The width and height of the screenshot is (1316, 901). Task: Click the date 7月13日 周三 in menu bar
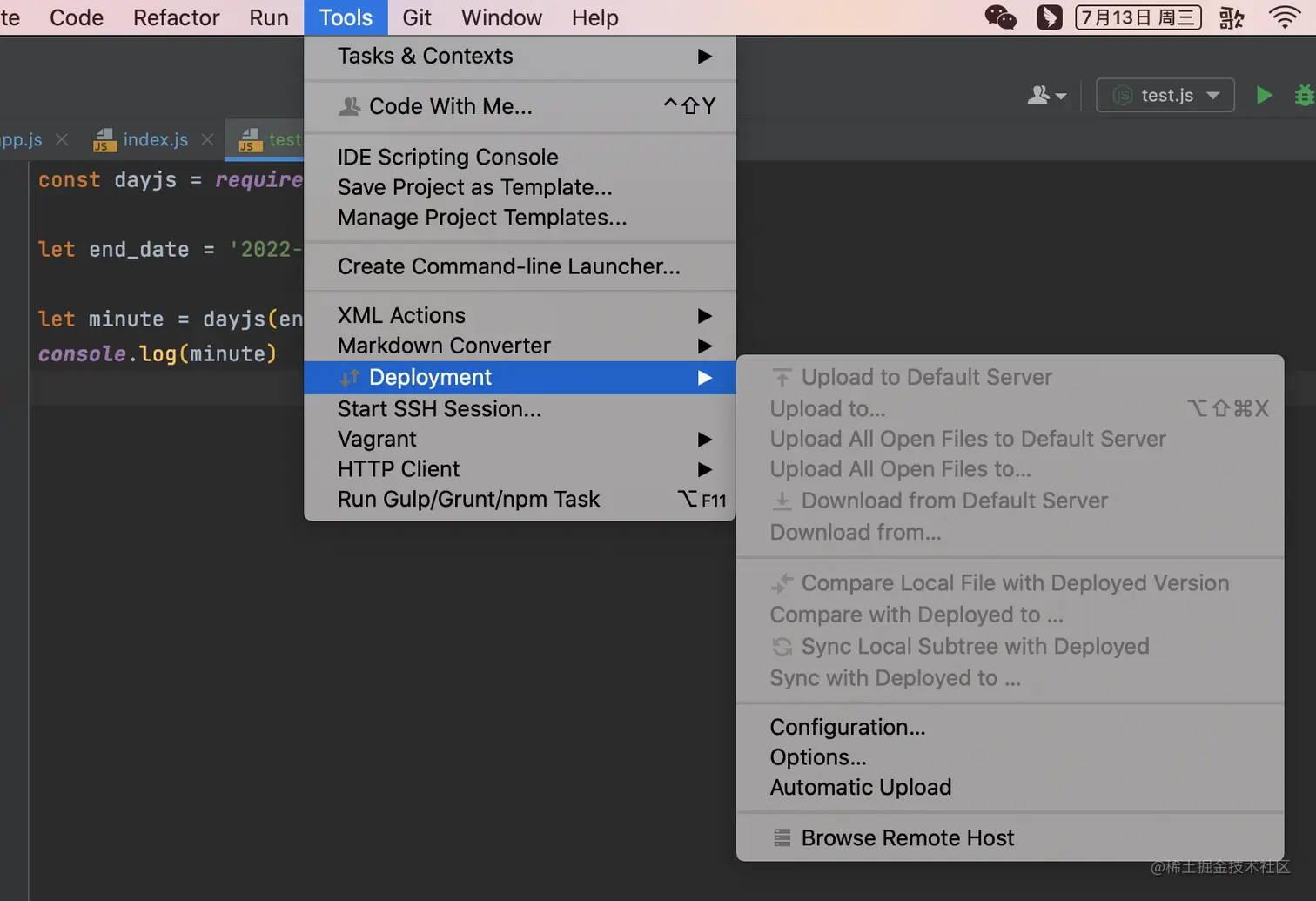click(x=1138, y=17)
